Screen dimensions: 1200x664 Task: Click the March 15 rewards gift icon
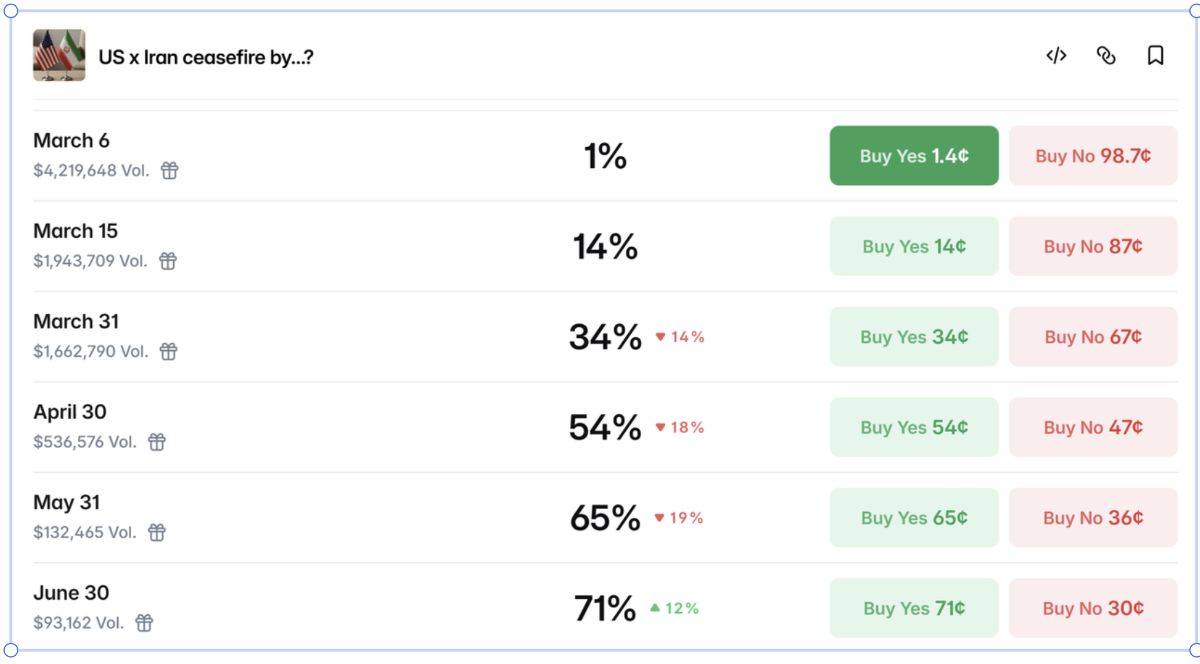pyautogui.click(x=168, y=261)
